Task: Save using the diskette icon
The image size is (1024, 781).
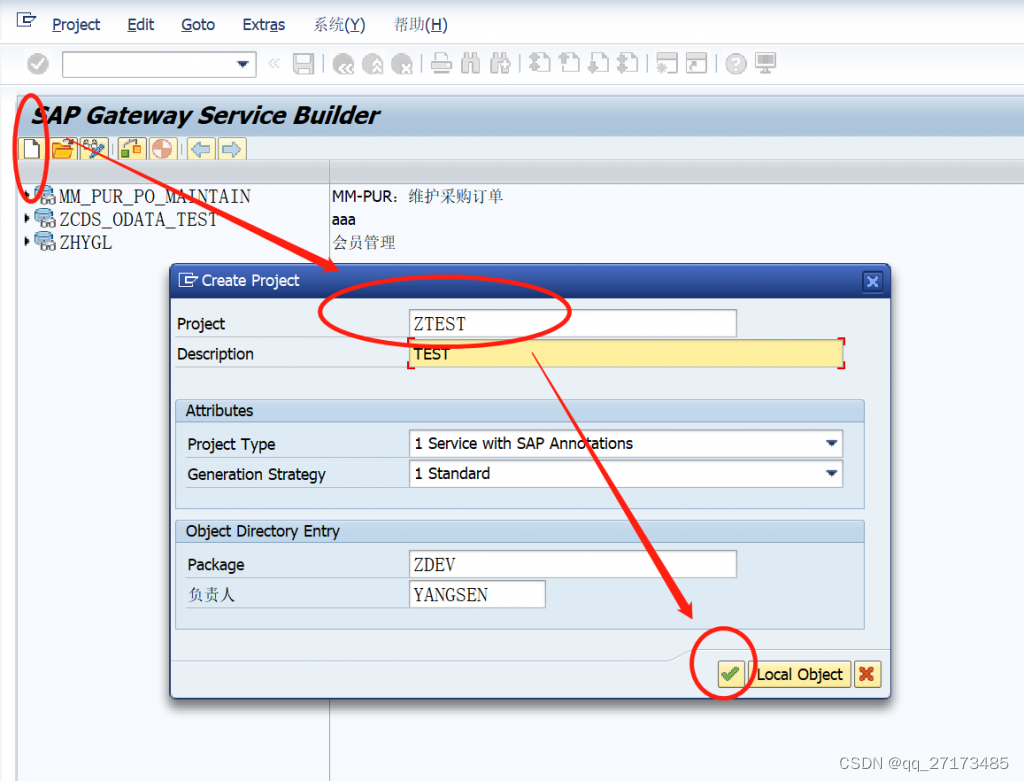Action: pos(301,63)
